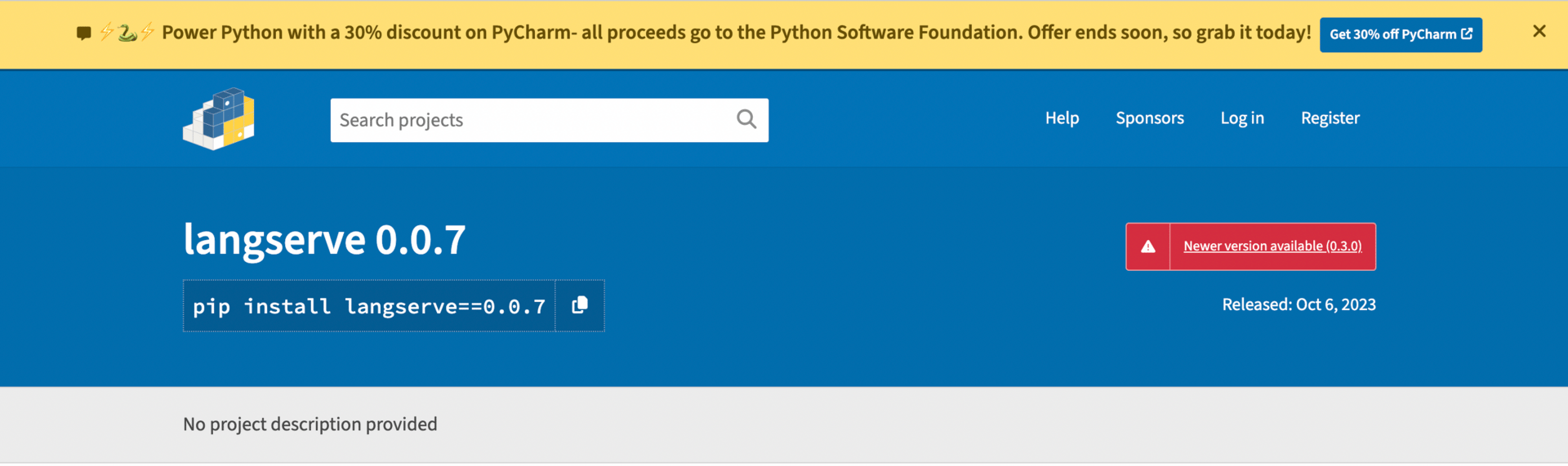Click the No project description provided text

pos(310,424)
